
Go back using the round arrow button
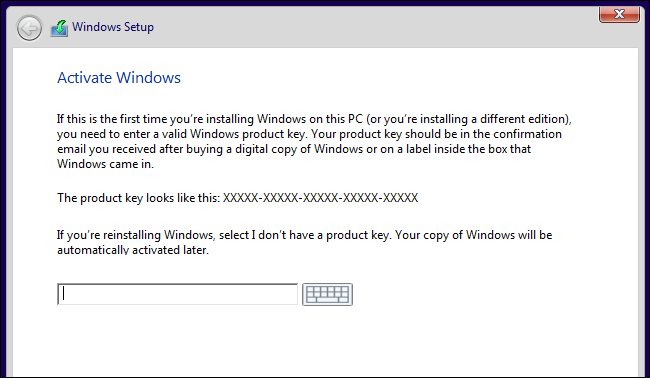(29, 28)
